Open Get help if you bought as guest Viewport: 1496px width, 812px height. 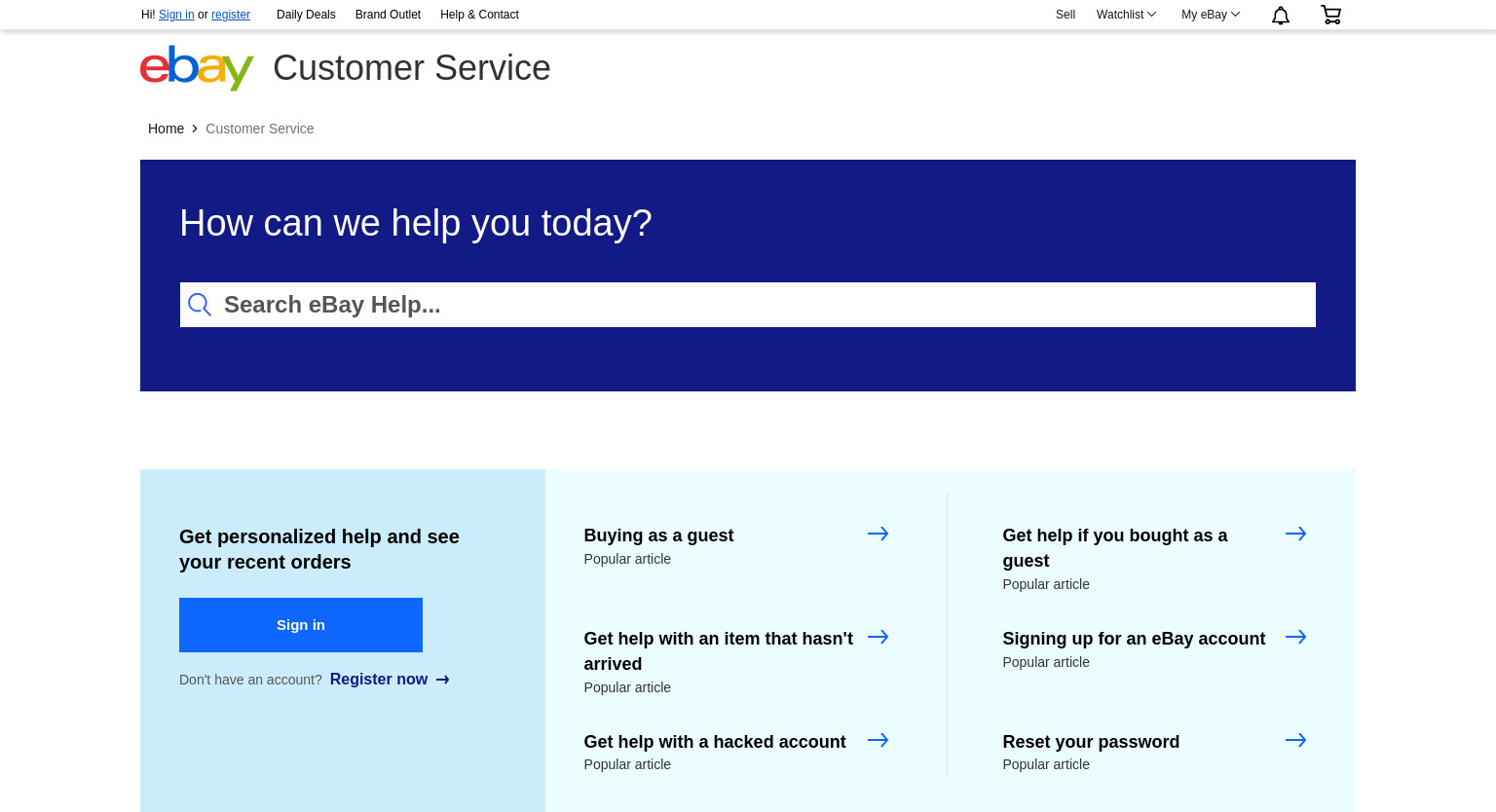click(1115, 547)
